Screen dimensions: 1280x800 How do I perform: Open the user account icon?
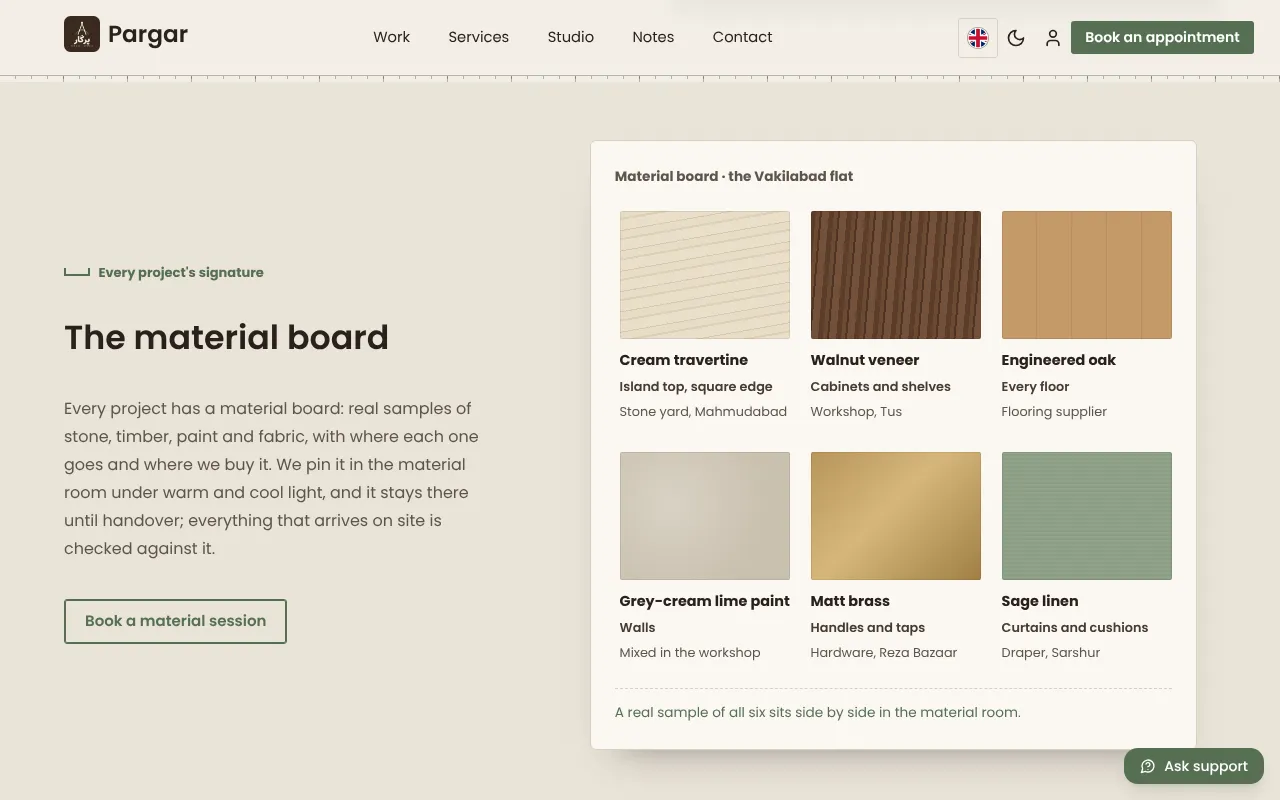[x=1053, y=38]
